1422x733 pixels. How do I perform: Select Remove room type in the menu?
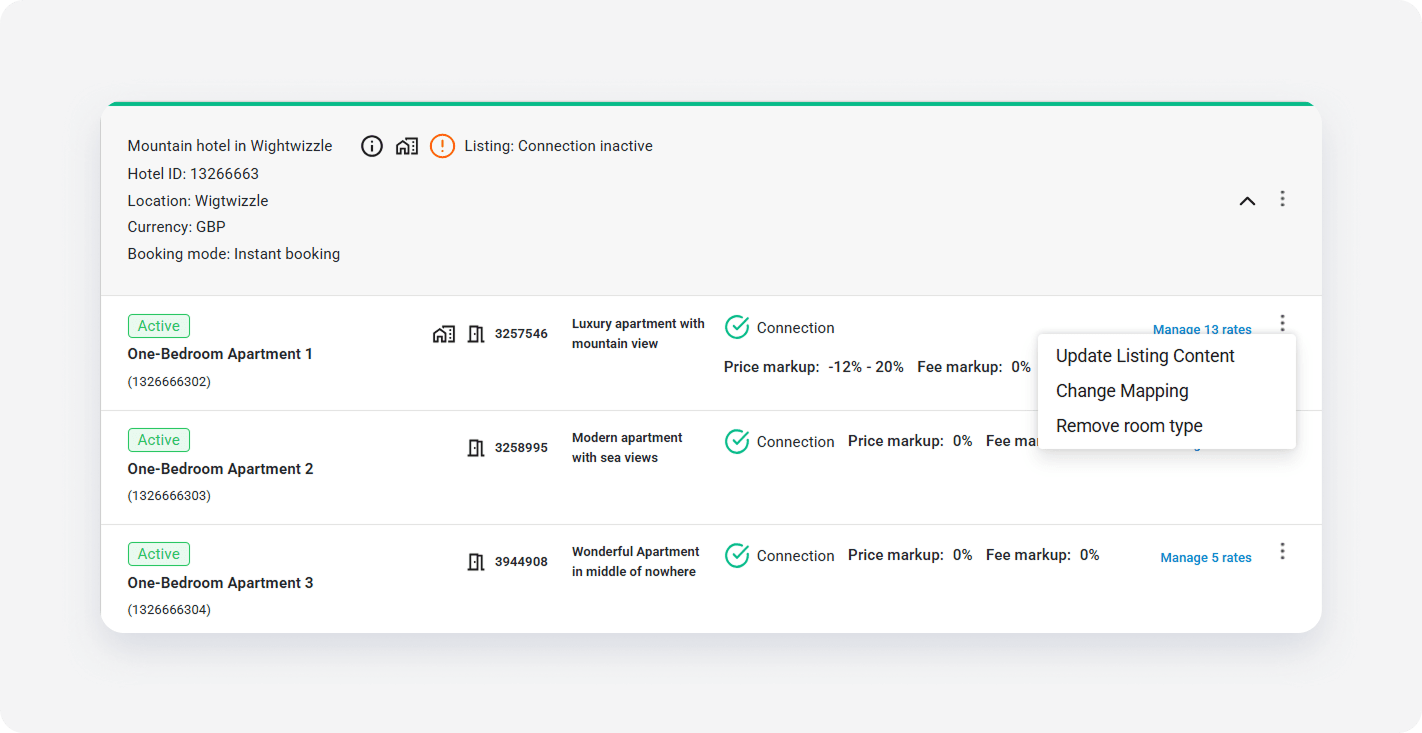(1129, 426)
